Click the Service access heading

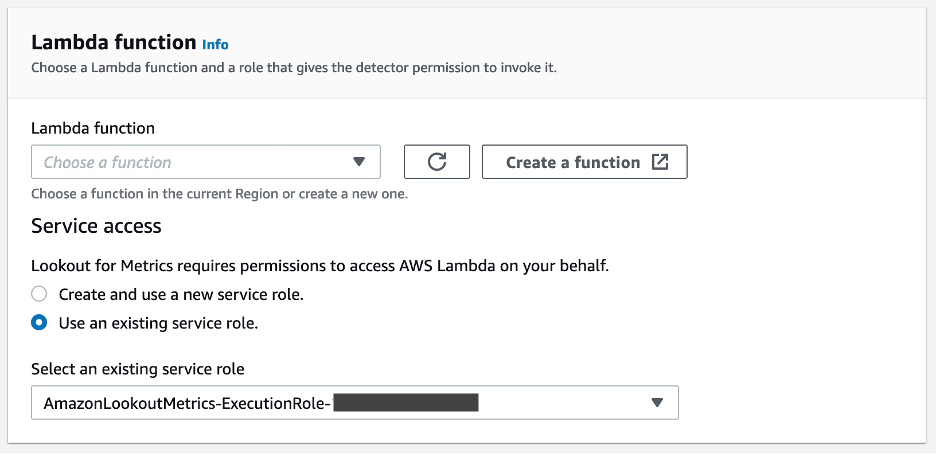click(96, 226)
